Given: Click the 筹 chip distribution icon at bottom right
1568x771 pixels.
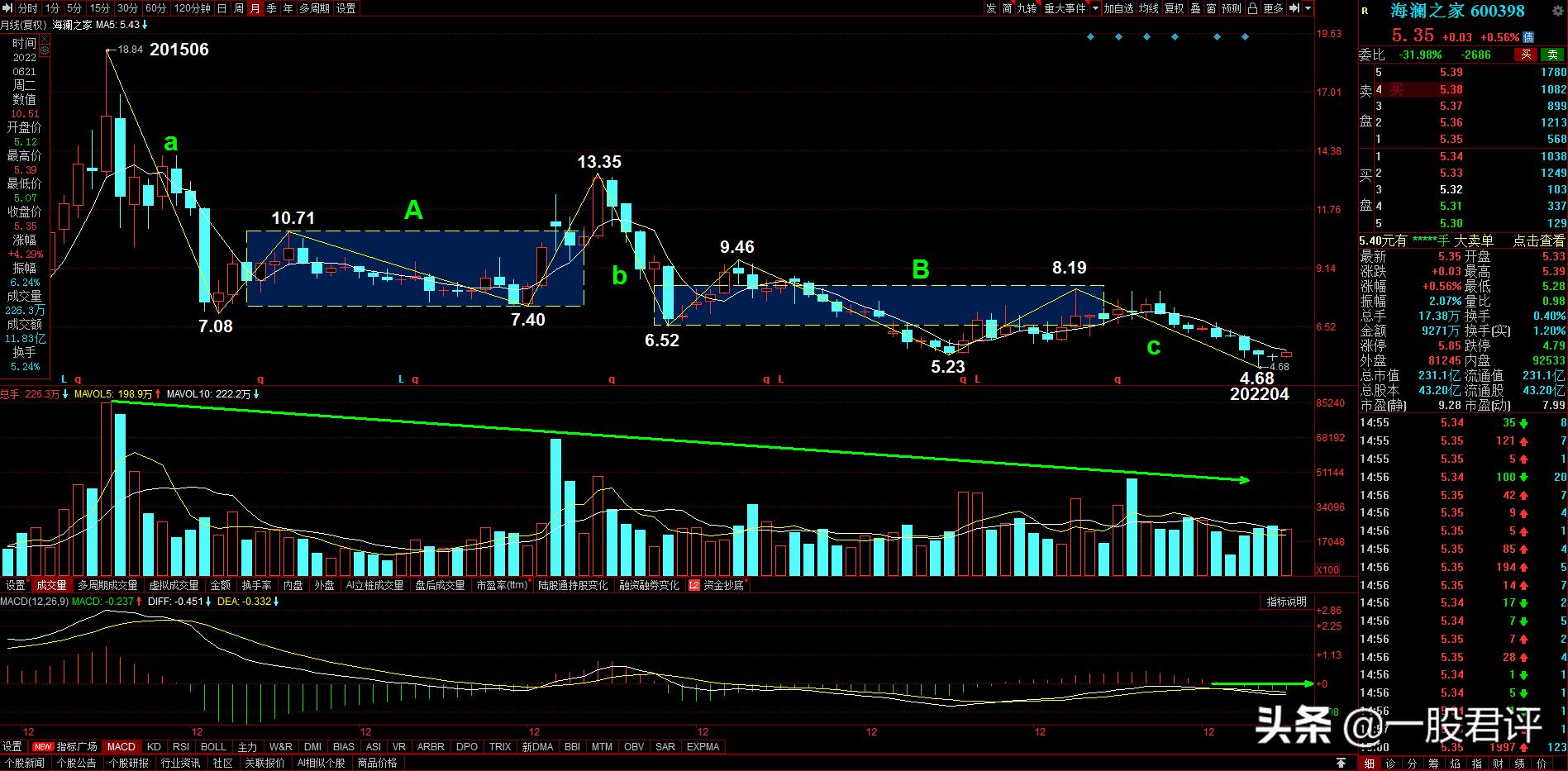Looking at the screenshot, I should point(1434,764).
